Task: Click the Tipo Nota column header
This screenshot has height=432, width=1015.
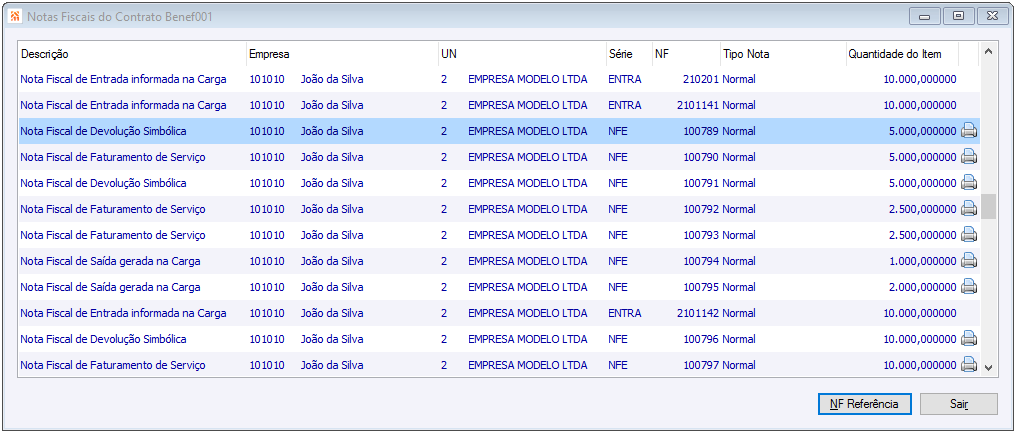Action: (x=781, y=54)
